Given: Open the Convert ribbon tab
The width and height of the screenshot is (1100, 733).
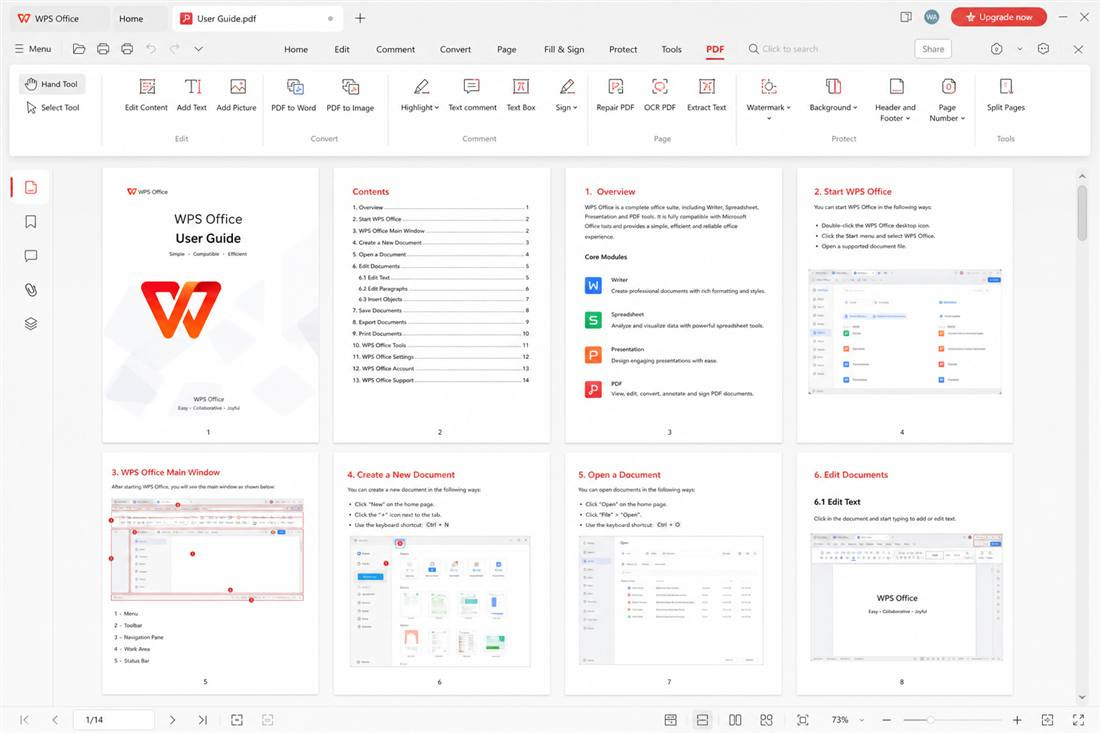Looking at the screenshot, I should [455, 49].
